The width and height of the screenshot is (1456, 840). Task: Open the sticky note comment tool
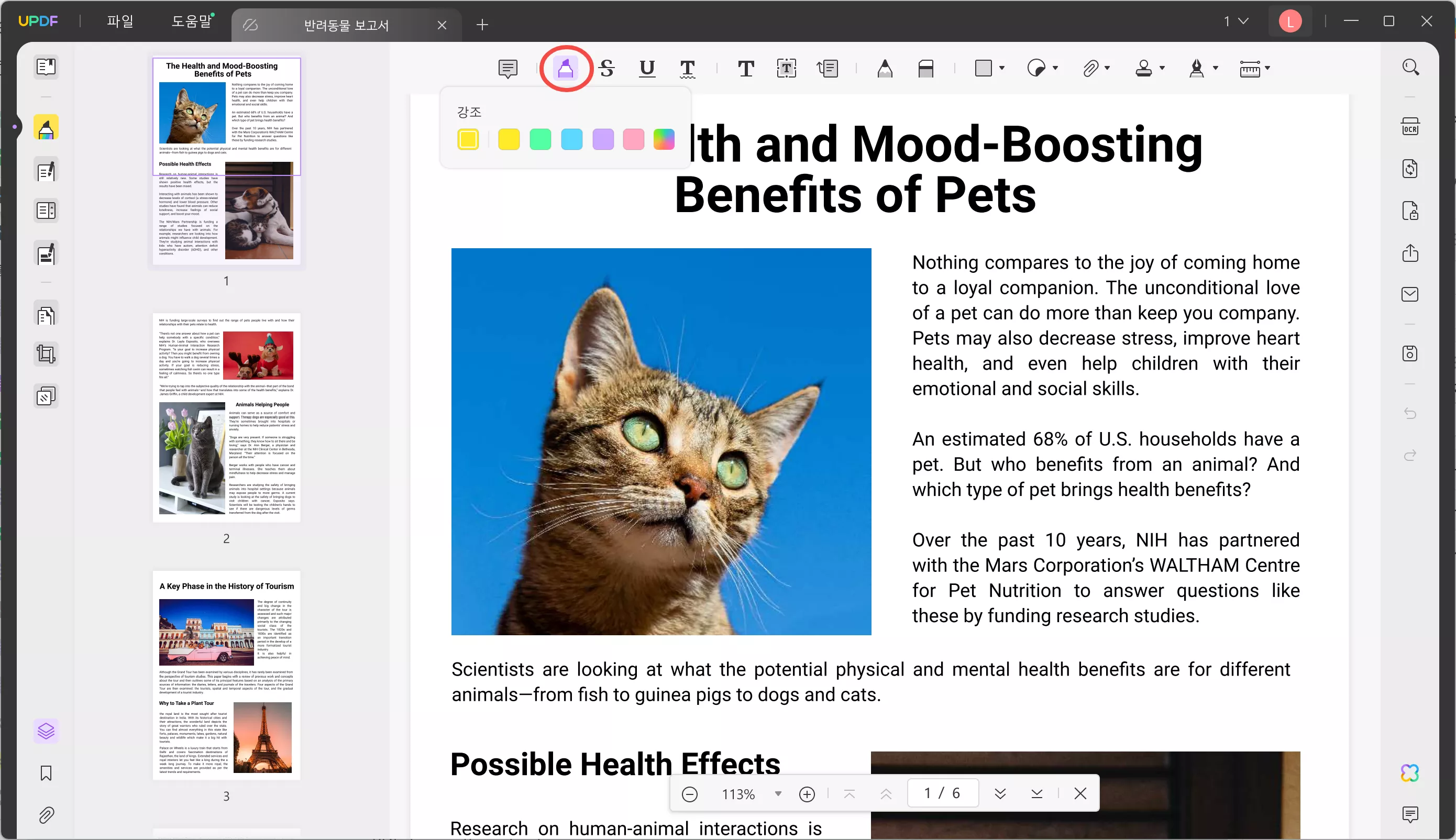point(508,68)
